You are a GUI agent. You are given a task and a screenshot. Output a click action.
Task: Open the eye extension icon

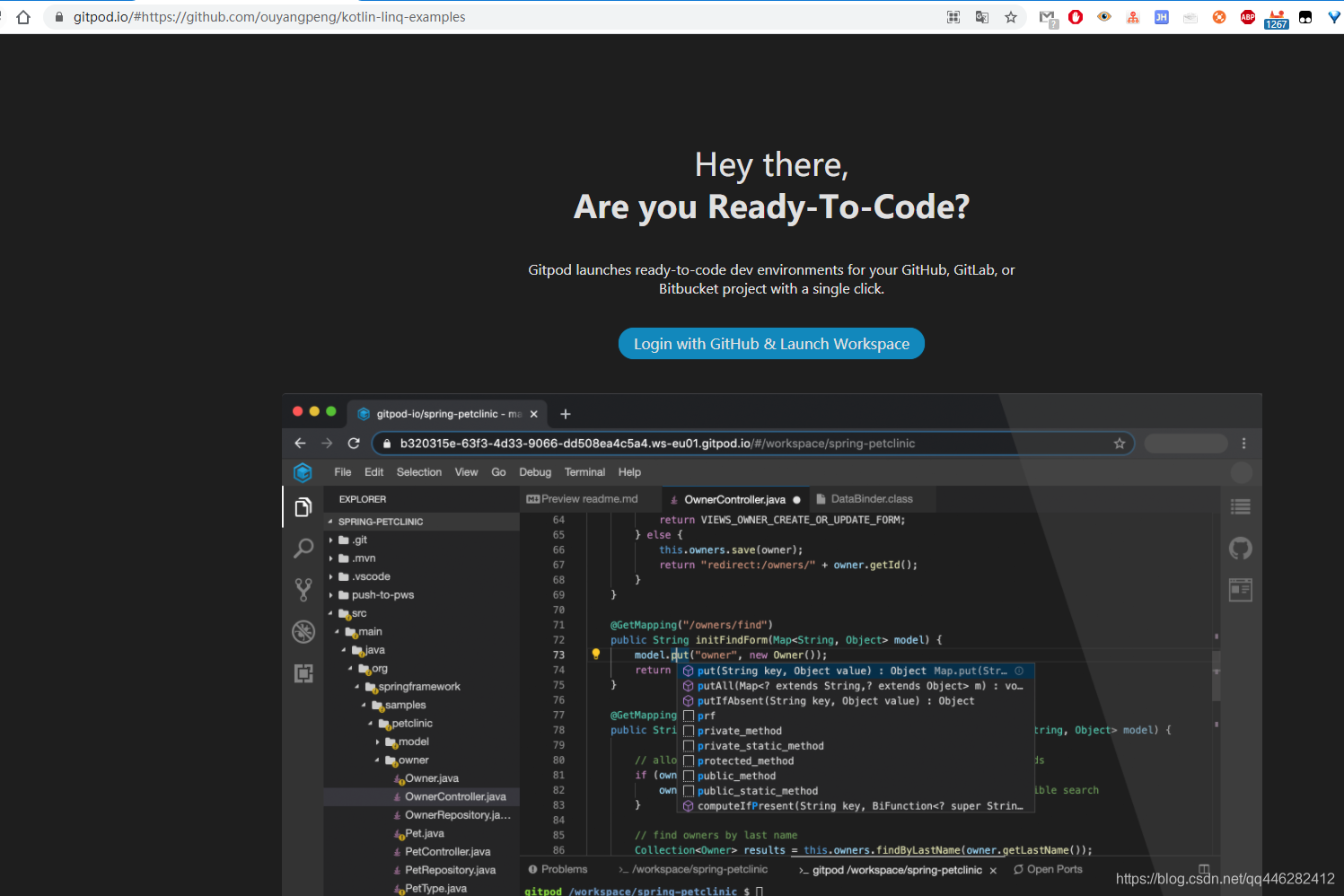[1104, 17]
